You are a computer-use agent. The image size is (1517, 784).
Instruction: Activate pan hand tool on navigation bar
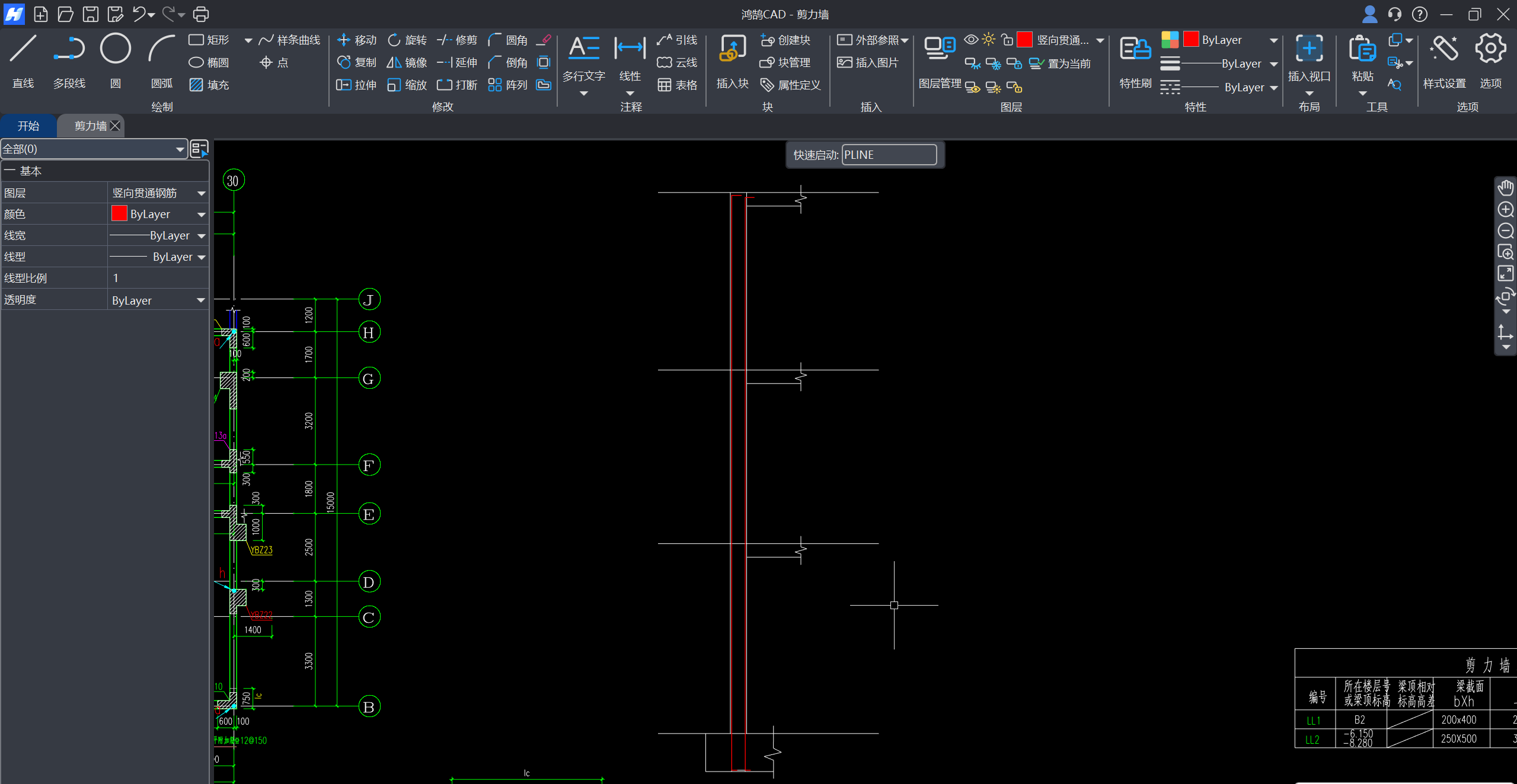click(x=1506, y=188)
